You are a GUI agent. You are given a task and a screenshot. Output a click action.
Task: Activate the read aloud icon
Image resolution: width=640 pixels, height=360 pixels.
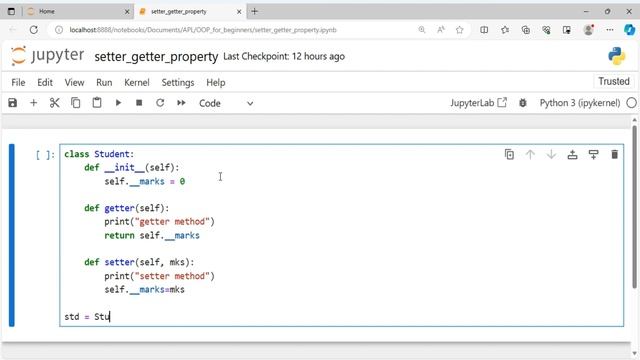pos(441,30)
